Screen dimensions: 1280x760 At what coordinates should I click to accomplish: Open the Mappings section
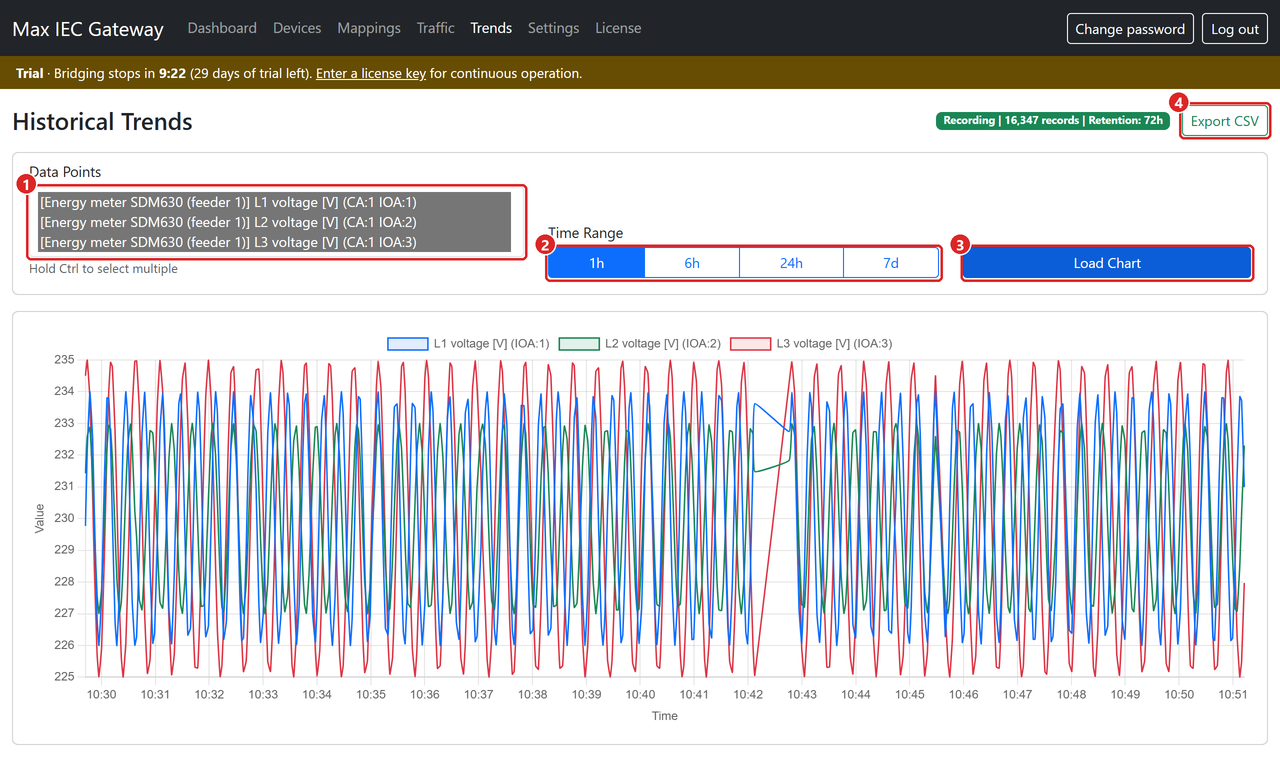(369, 28)
